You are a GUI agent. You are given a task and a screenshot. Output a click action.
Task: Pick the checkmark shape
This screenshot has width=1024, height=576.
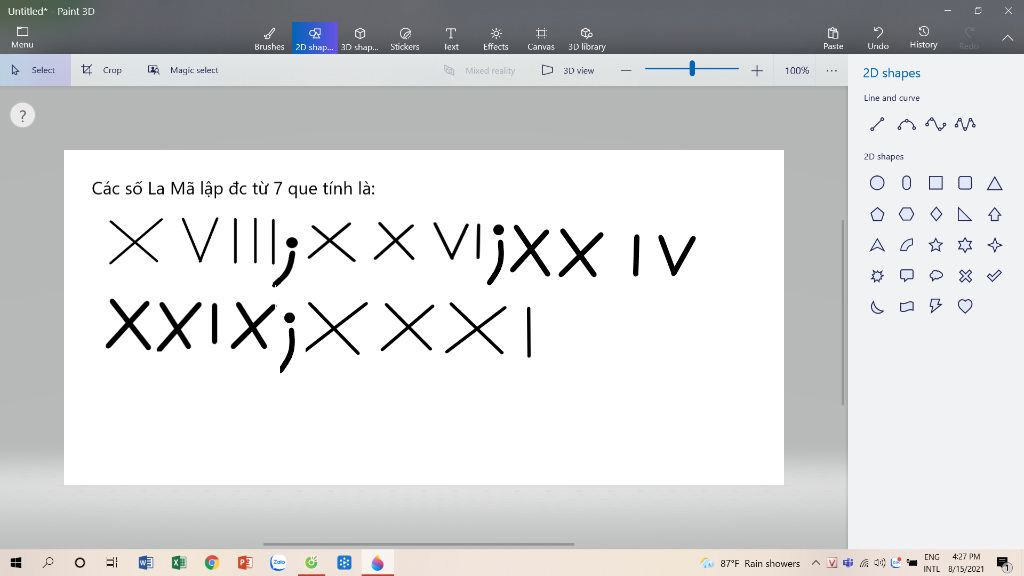995,276
